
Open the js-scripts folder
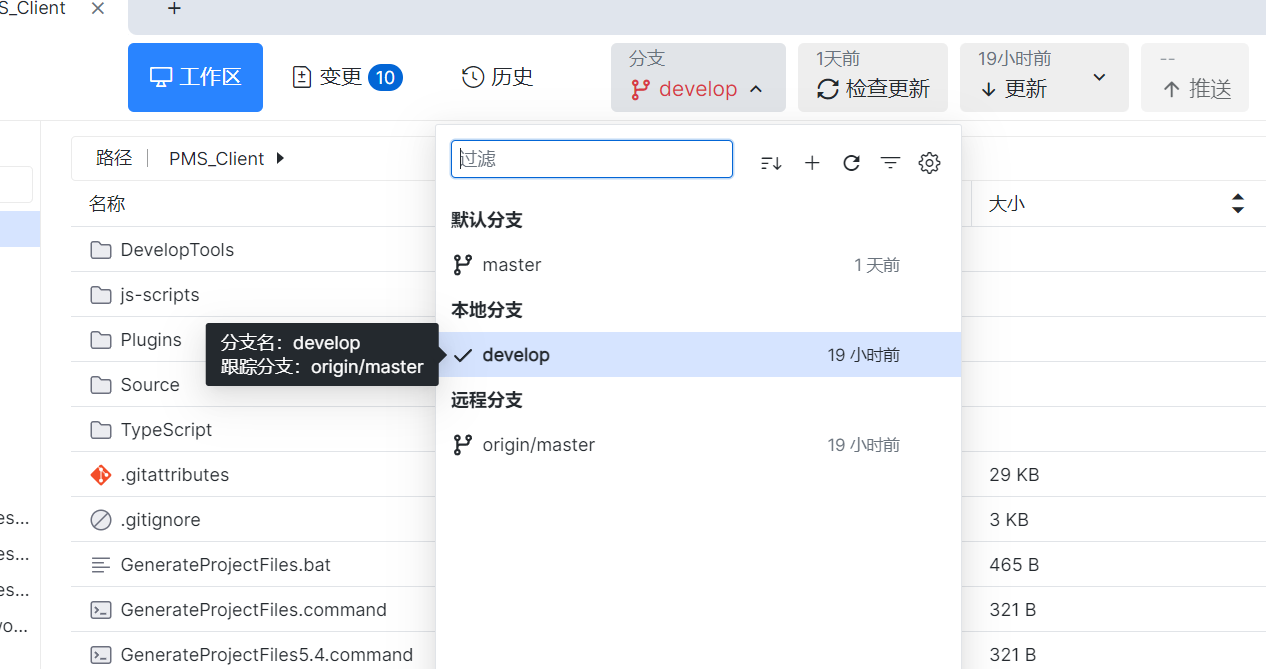point(160,295)
